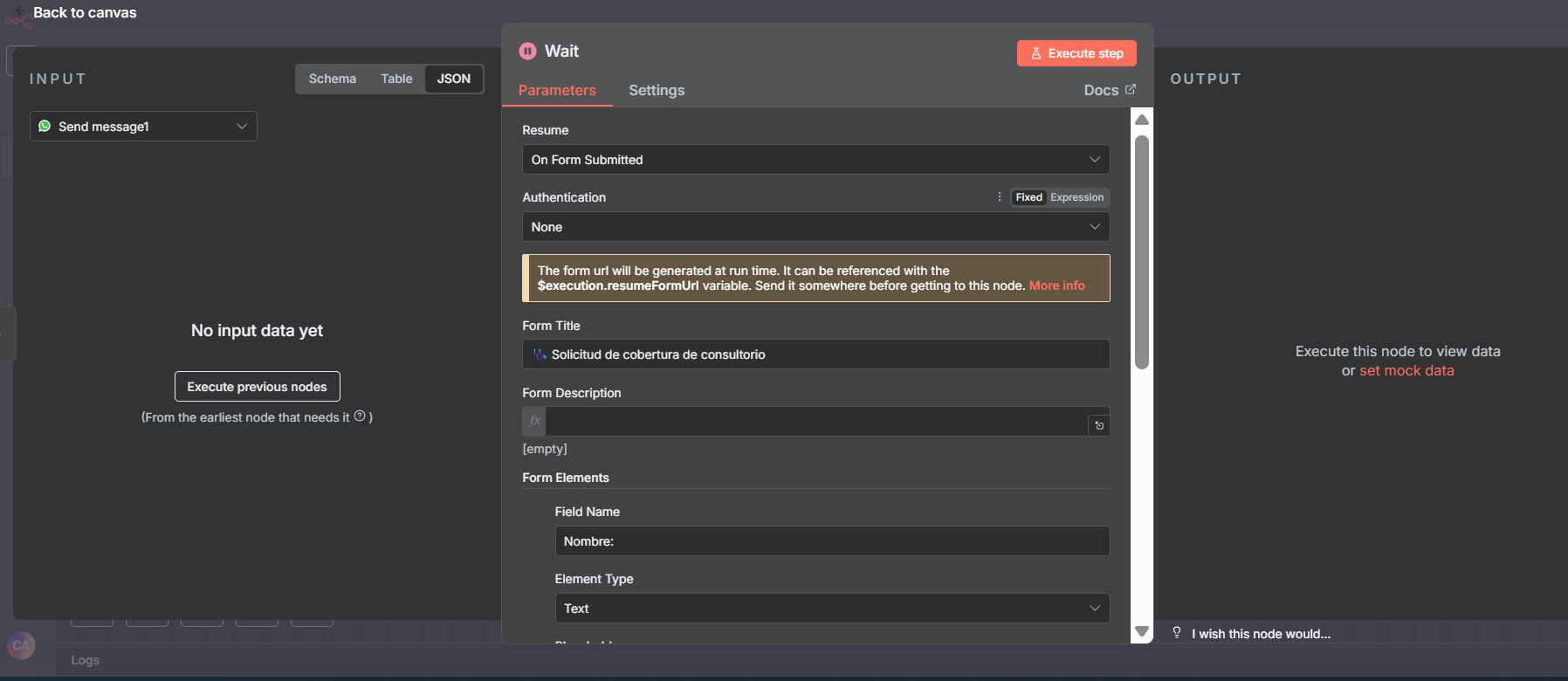The width and height of the screenshot is (1568, 681).
Task: Click the lightbulb feedback icon
Action: click(1177, 633)
